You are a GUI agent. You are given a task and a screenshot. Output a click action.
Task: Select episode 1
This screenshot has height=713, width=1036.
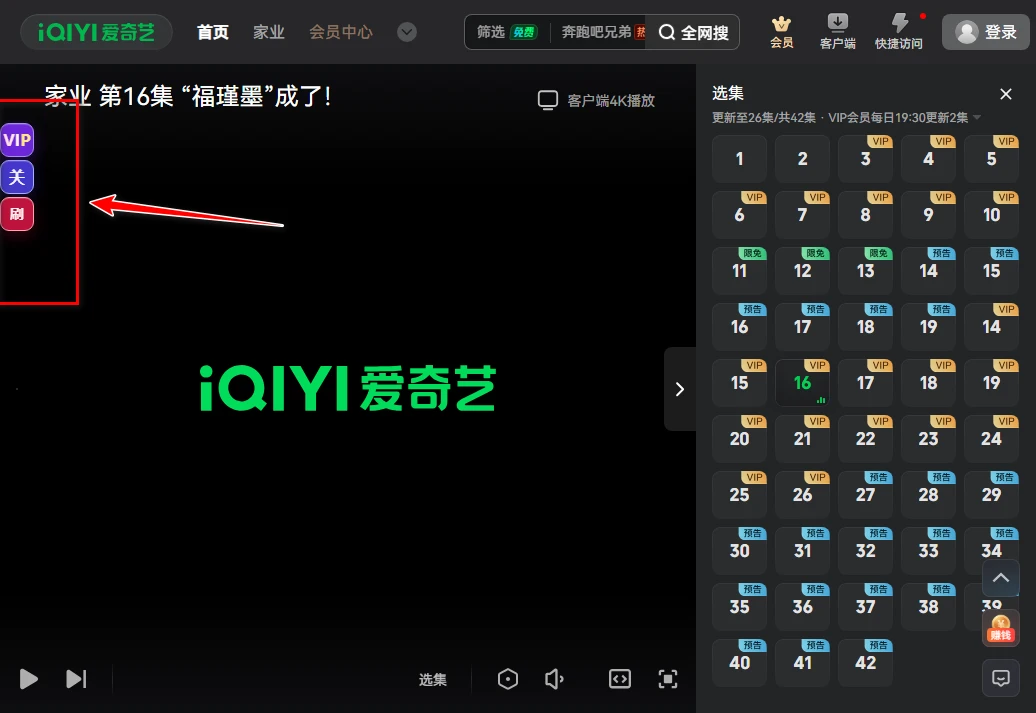(739, 159)
